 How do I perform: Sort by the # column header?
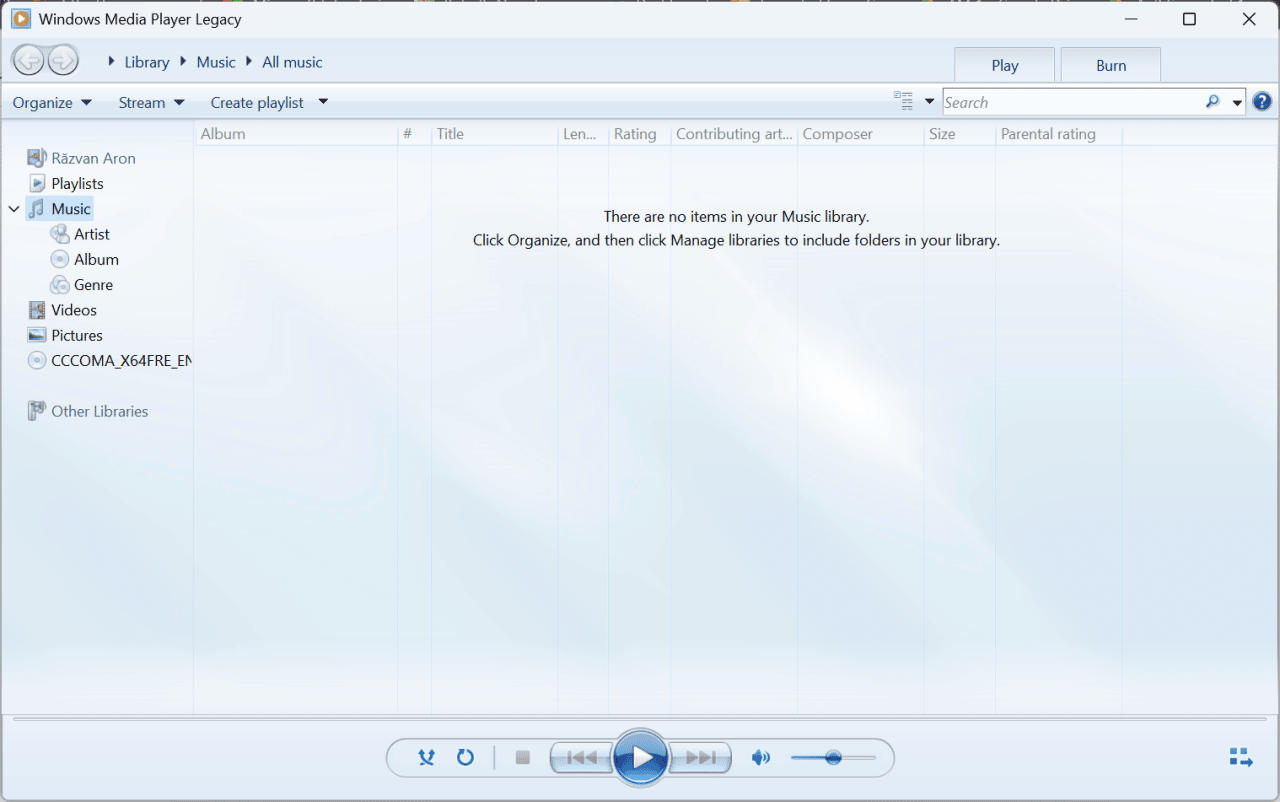pyautogui.click(x=414, y=134)
